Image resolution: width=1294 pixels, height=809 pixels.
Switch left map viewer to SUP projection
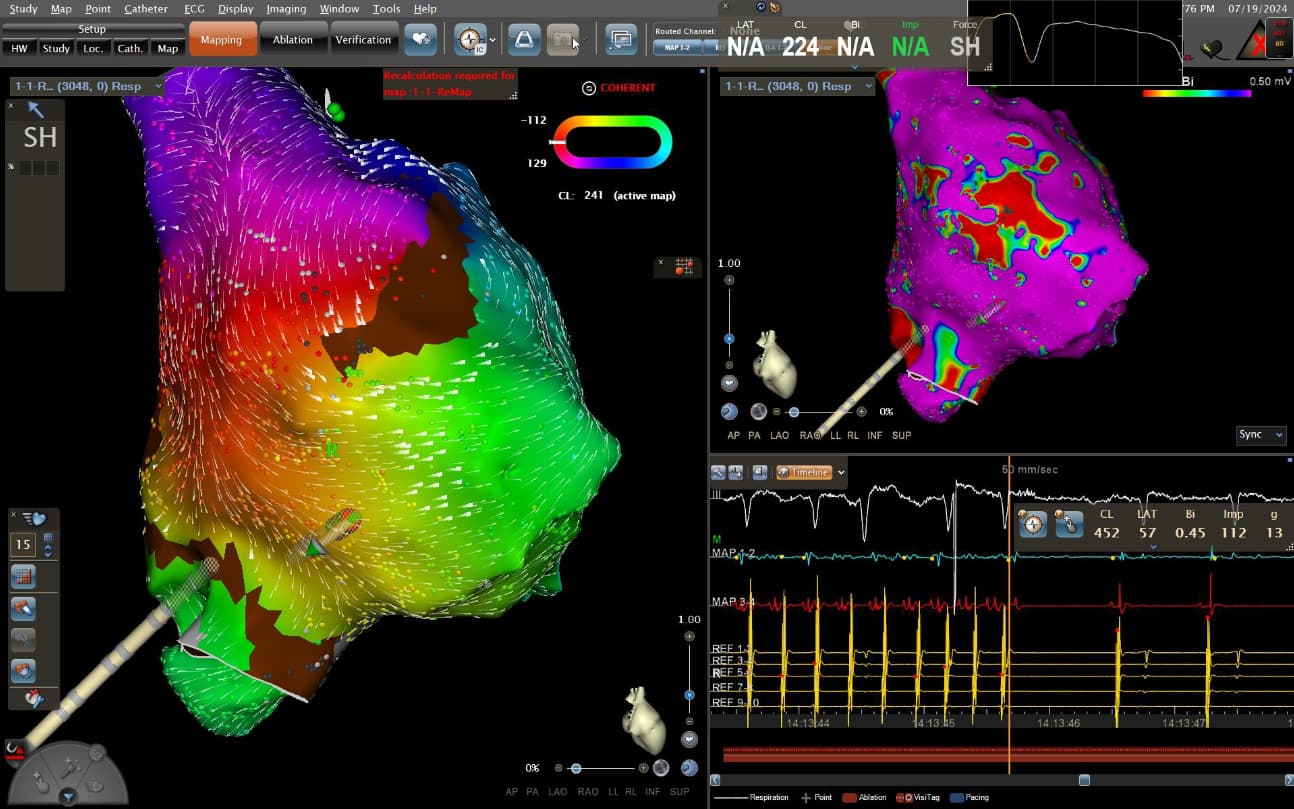679,792
